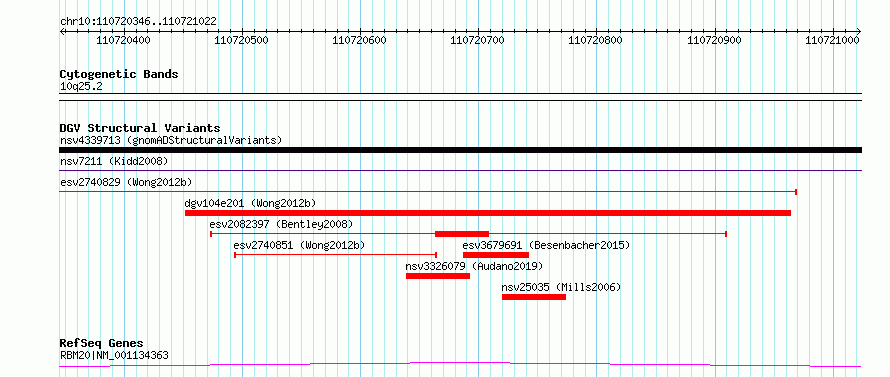890x377 pixels.
Task: Click the 110720700 ruler position mark
Action: click(477, 40)
